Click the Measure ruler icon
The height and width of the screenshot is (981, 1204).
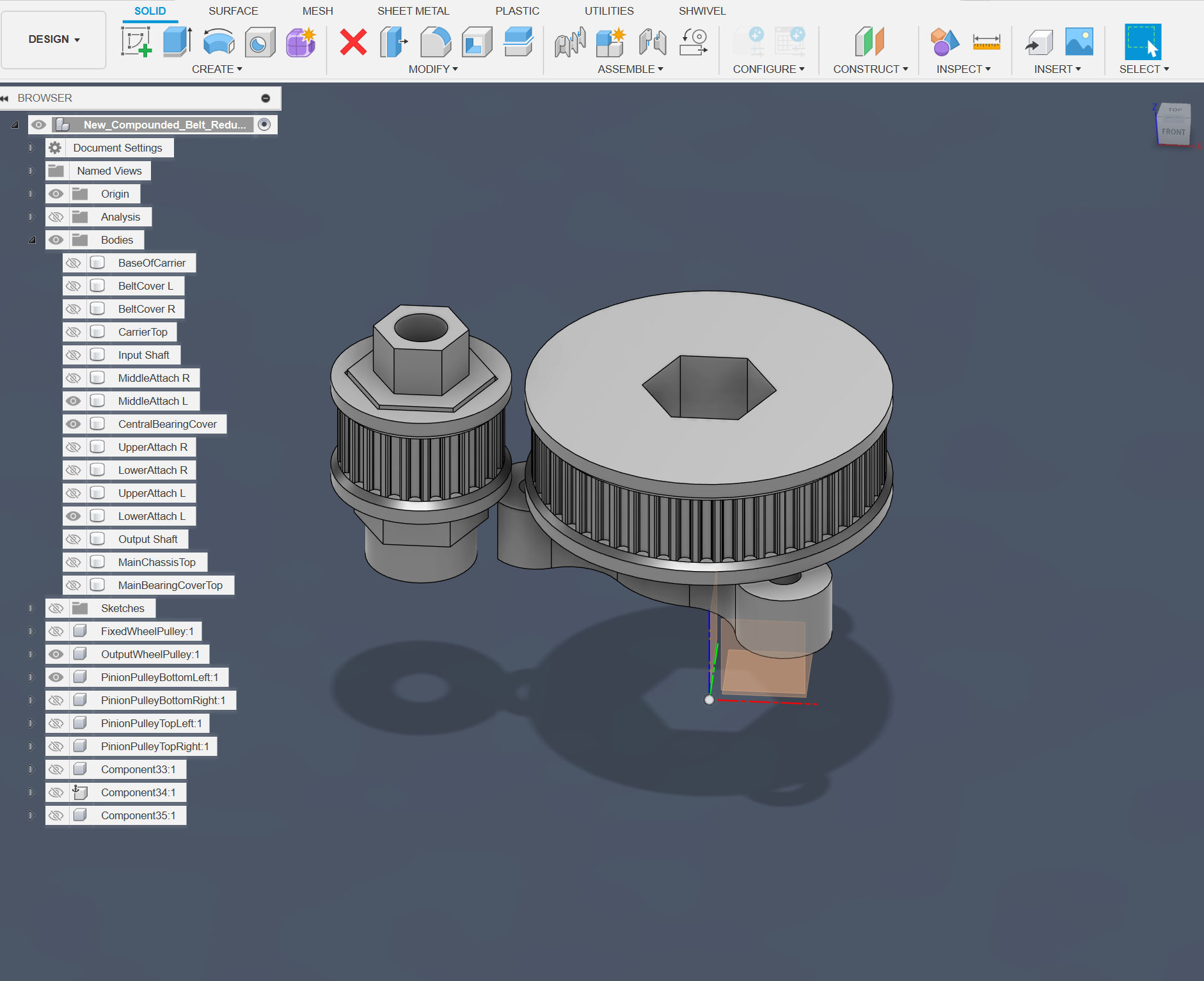[x=986, y=42]
